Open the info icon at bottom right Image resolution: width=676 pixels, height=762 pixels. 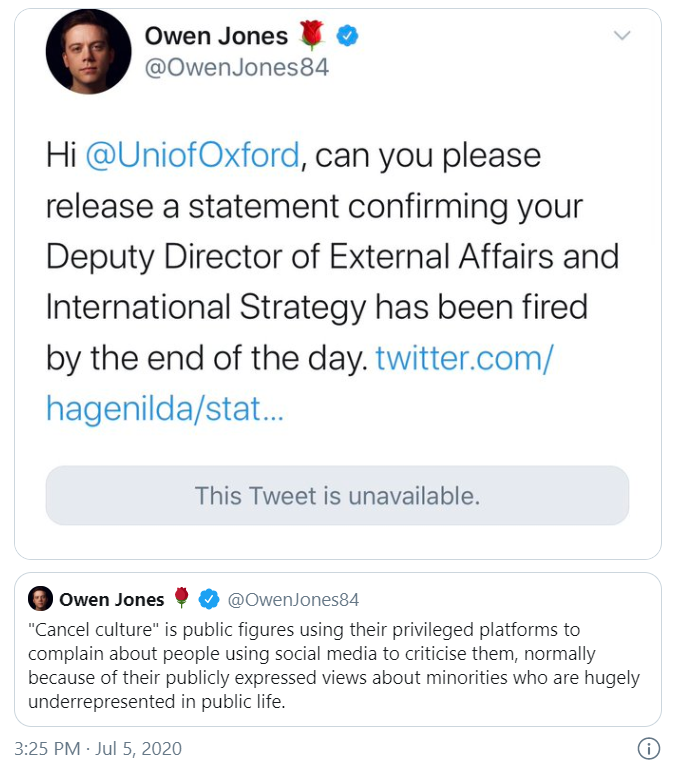click(648, 748)
